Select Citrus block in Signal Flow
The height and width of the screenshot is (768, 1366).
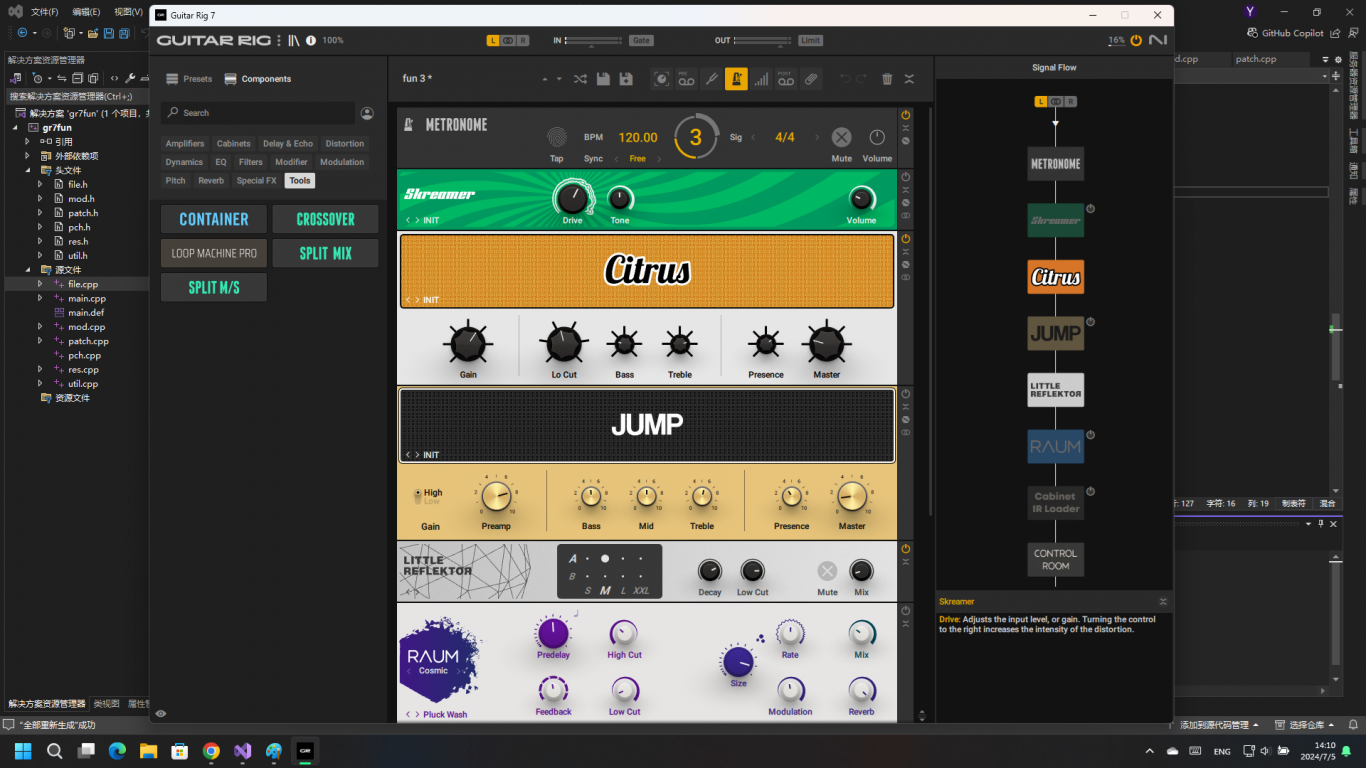(1055, 277)
